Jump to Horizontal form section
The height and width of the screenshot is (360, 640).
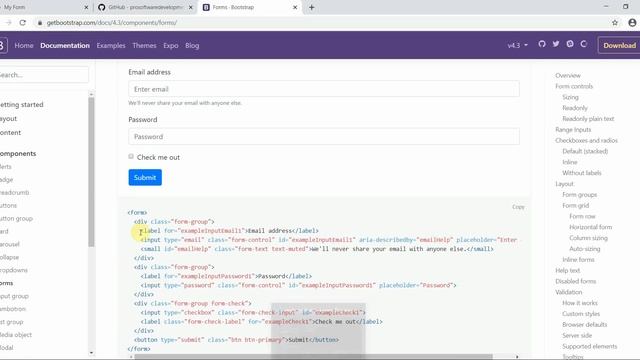coord(591,227)
